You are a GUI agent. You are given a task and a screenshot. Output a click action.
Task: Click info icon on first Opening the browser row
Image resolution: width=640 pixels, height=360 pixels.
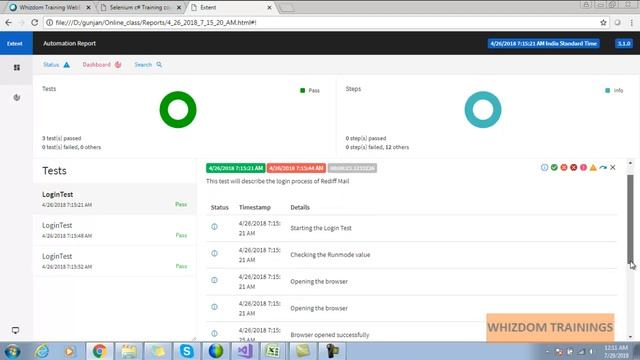point(214,280)
